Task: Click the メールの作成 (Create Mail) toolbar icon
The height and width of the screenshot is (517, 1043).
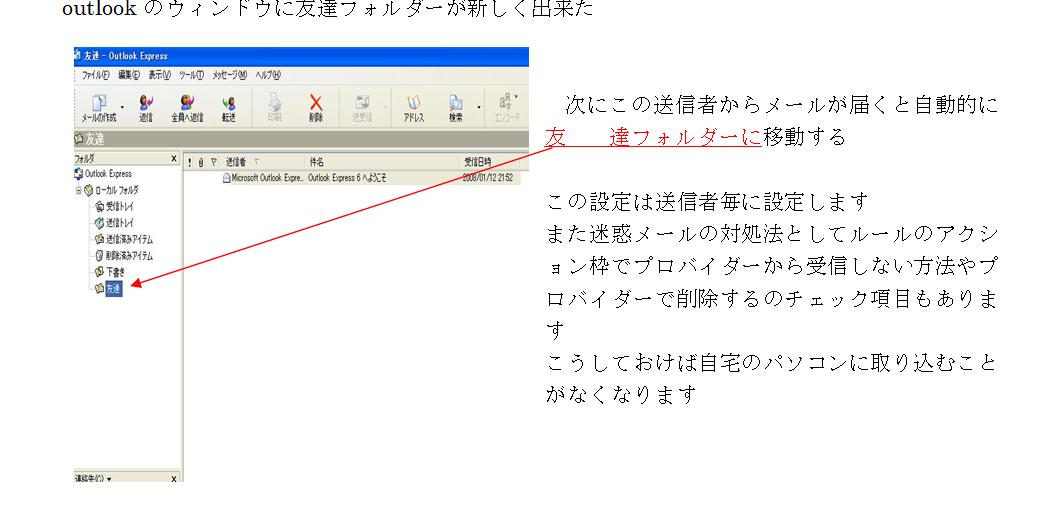Action: (x=98, y=108)
